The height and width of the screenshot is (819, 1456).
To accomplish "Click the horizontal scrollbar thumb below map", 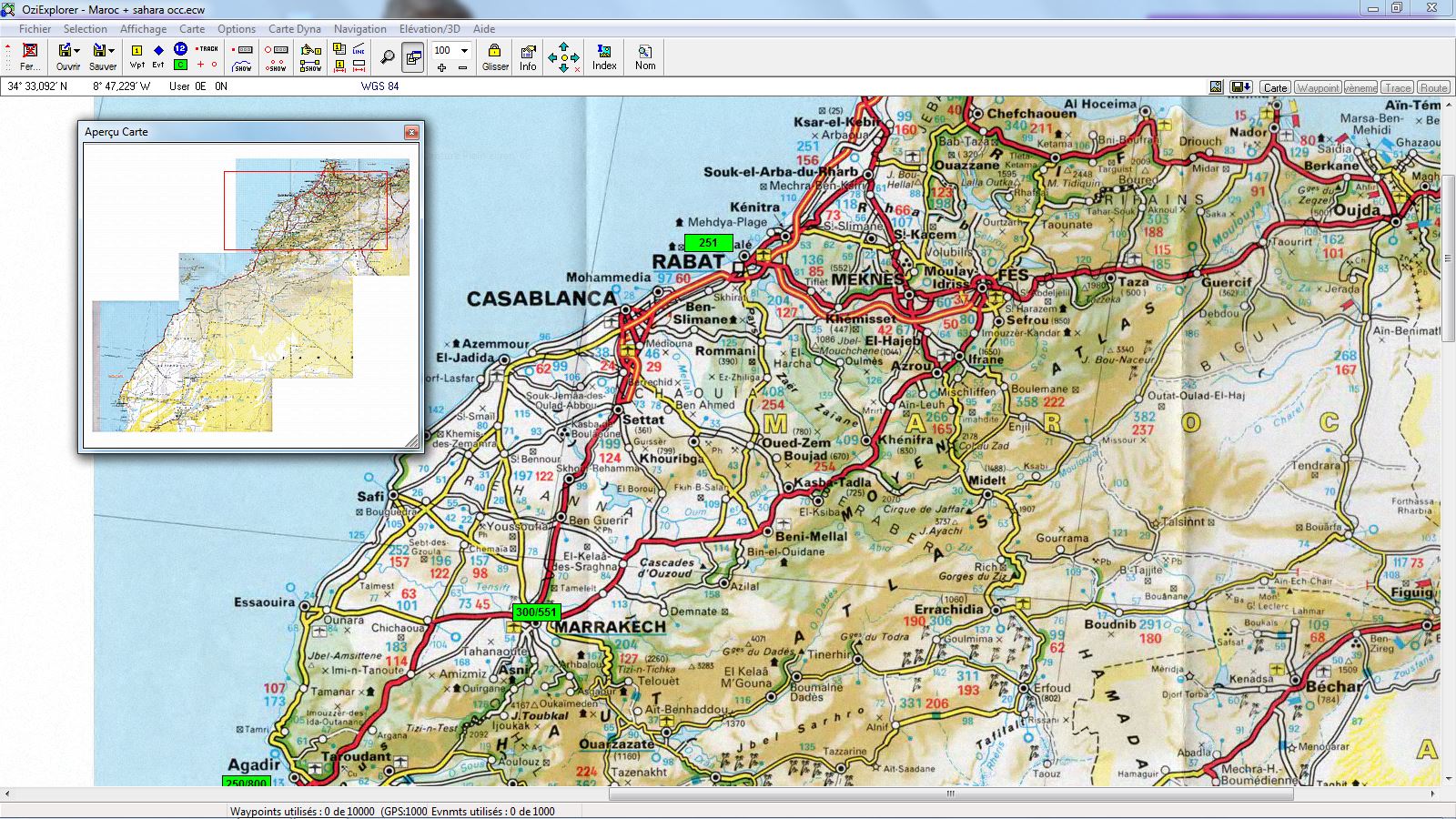I will [x=950, y=794].
